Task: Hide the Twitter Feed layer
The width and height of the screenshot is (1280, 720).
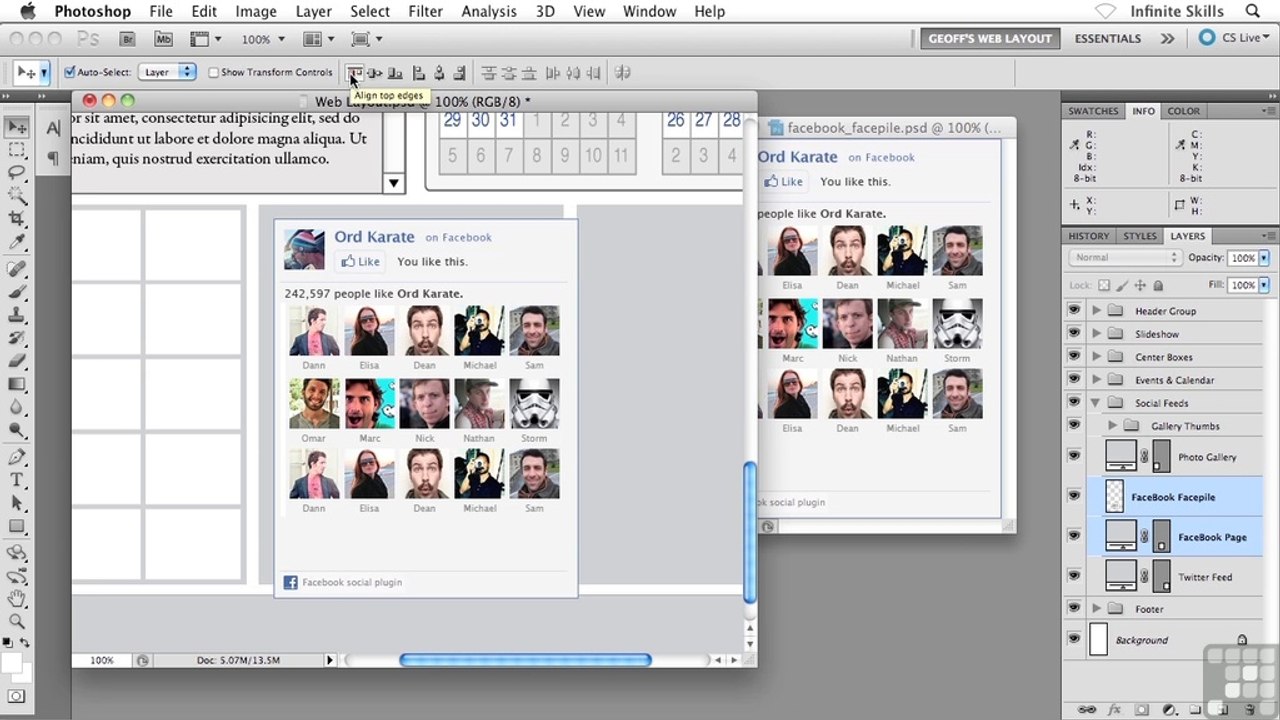Action: pos(1074,575)
